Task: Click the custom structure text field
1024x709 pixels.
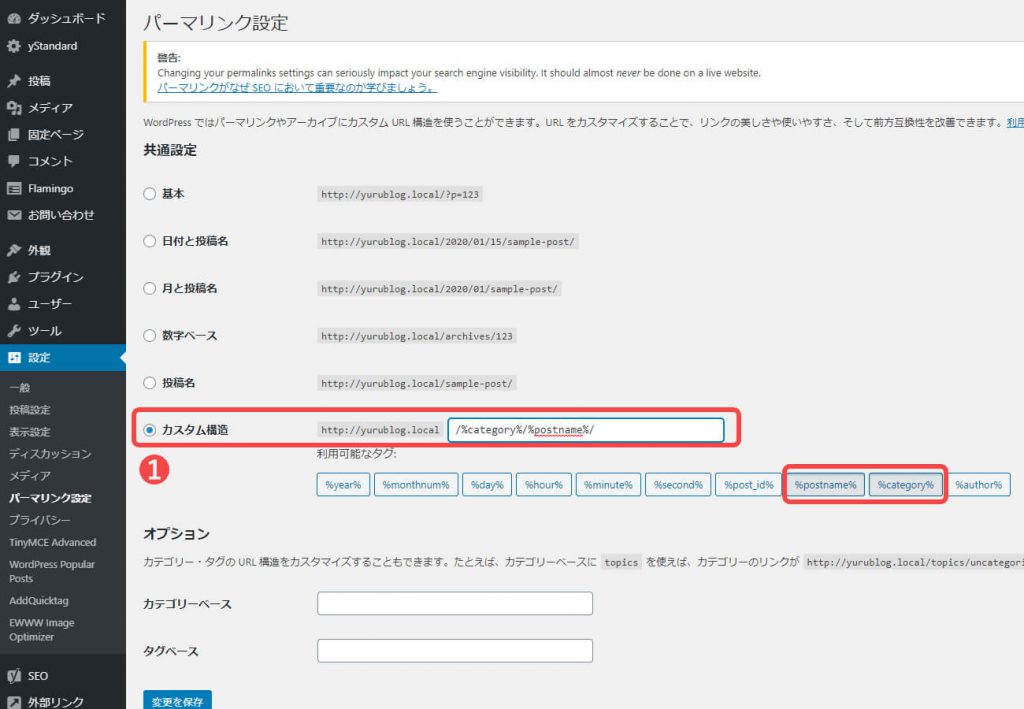Action: point(585,430)
